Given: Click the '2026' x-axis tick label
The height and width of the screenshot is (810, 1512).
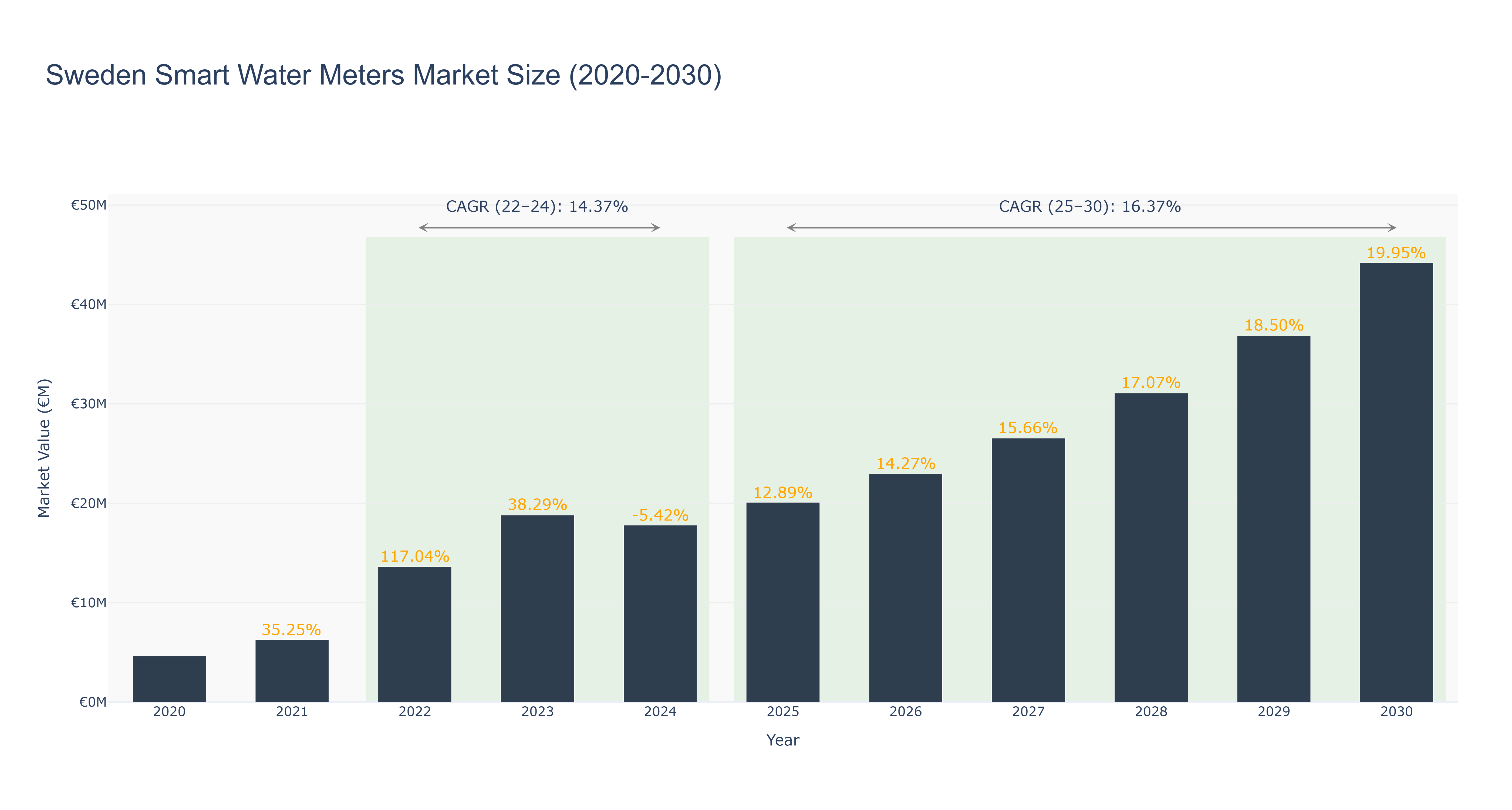Looking at the screenshot, I should click(905, 712).
